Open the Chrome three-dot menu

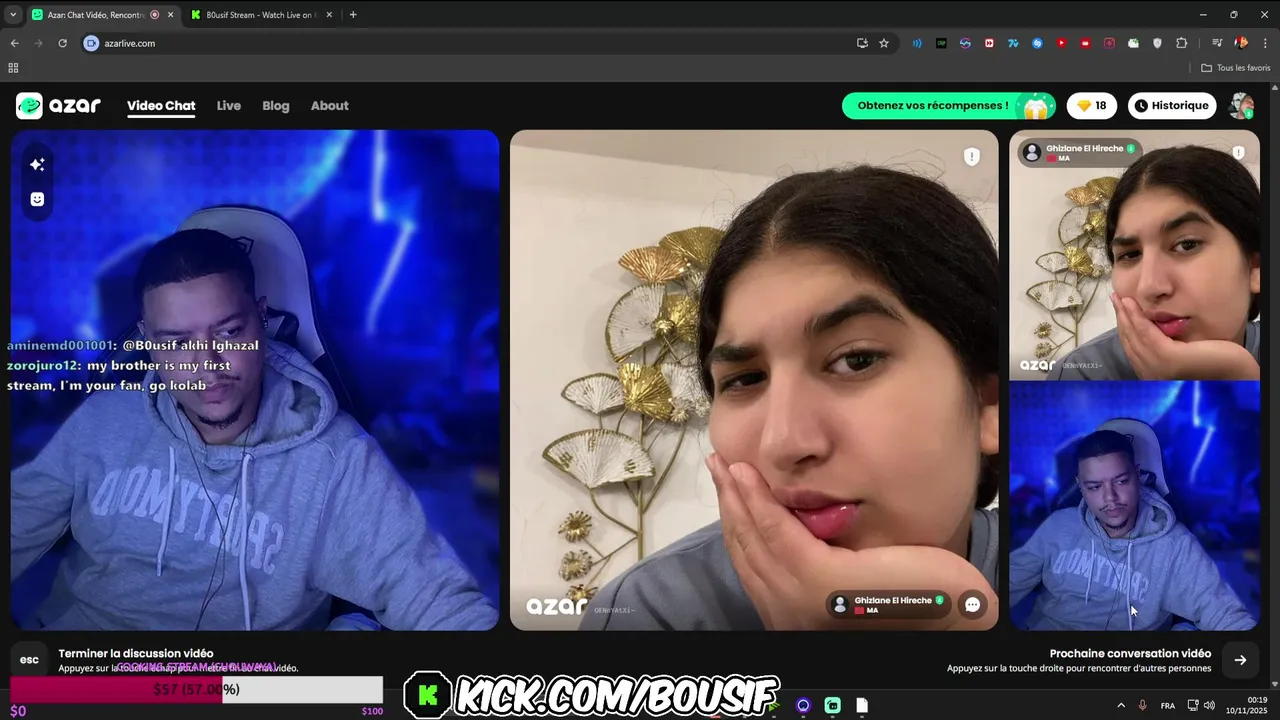(1265, 43)
